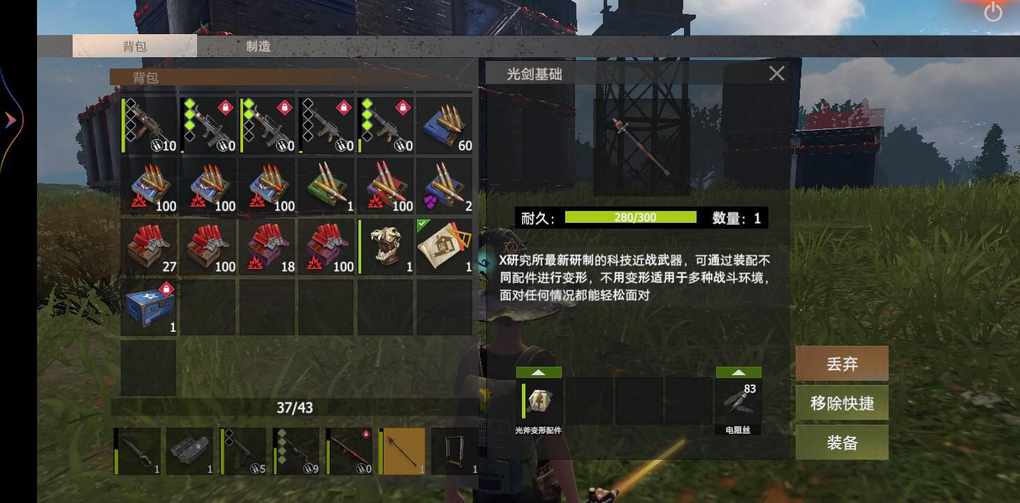Select the locked blue supply crate

[x=148, y=307]
